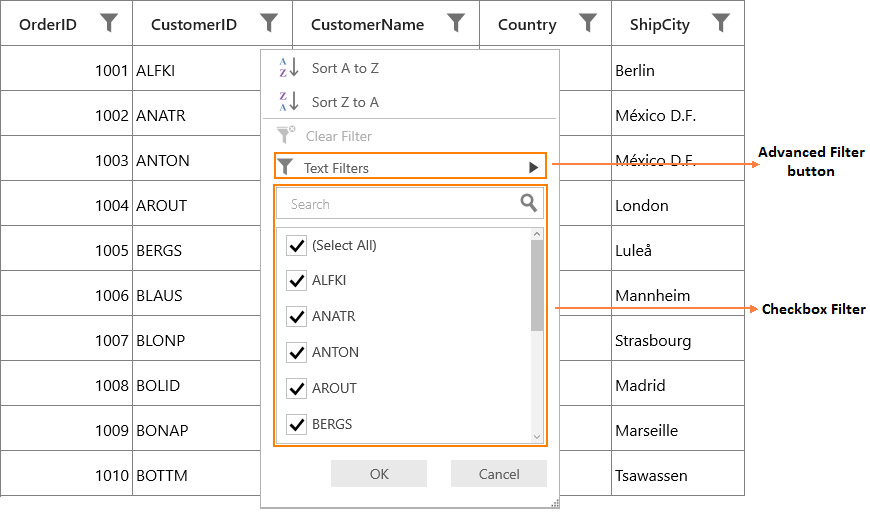This screenshot has height=518, width=870.
Task: Select the Tsawassen ShipCity cell
Action: (x=678, y=473)
